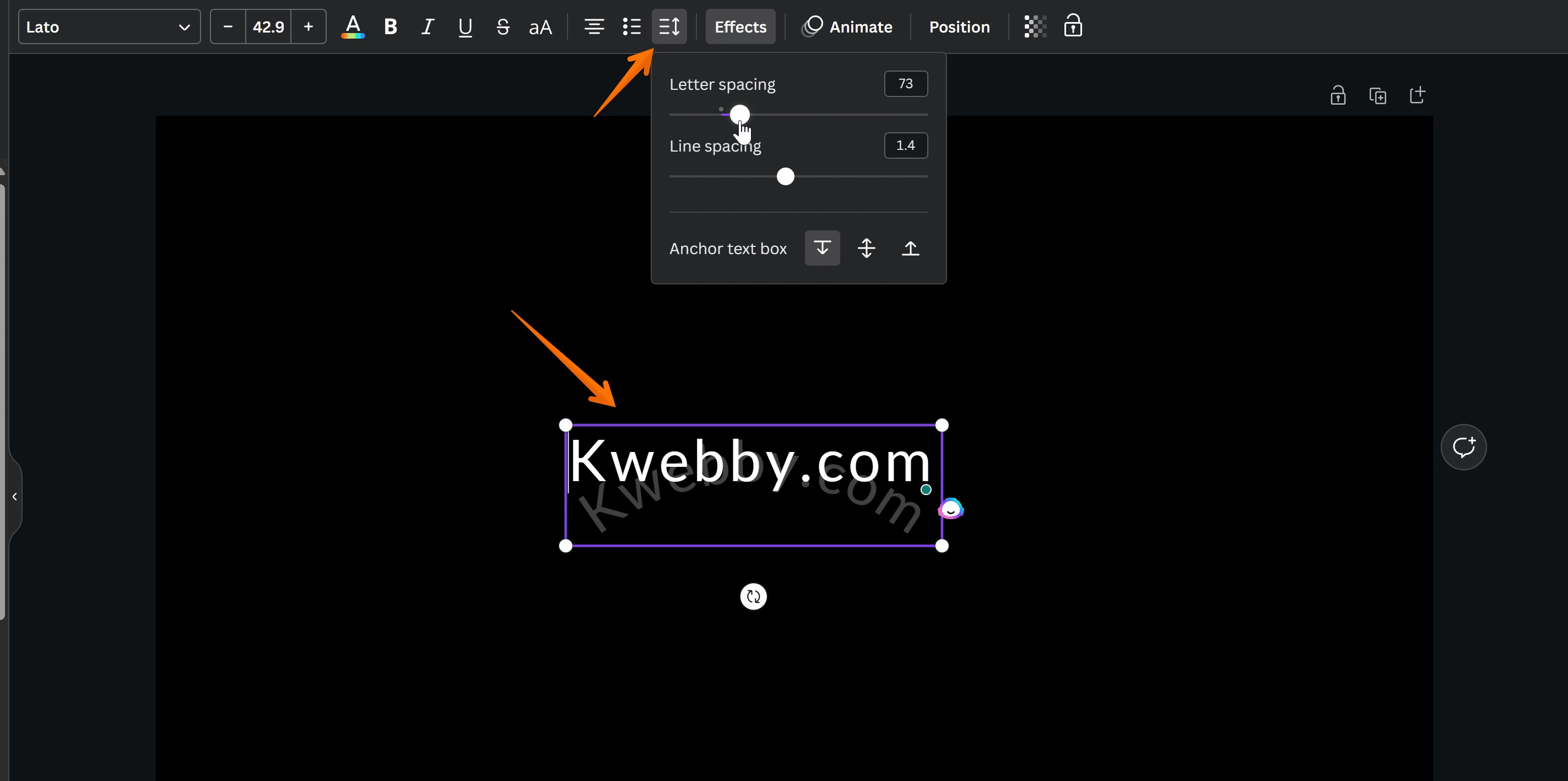Drag the Letter spacing slider
Viewport: 1568px width, 781px height.
pos(741,113)
